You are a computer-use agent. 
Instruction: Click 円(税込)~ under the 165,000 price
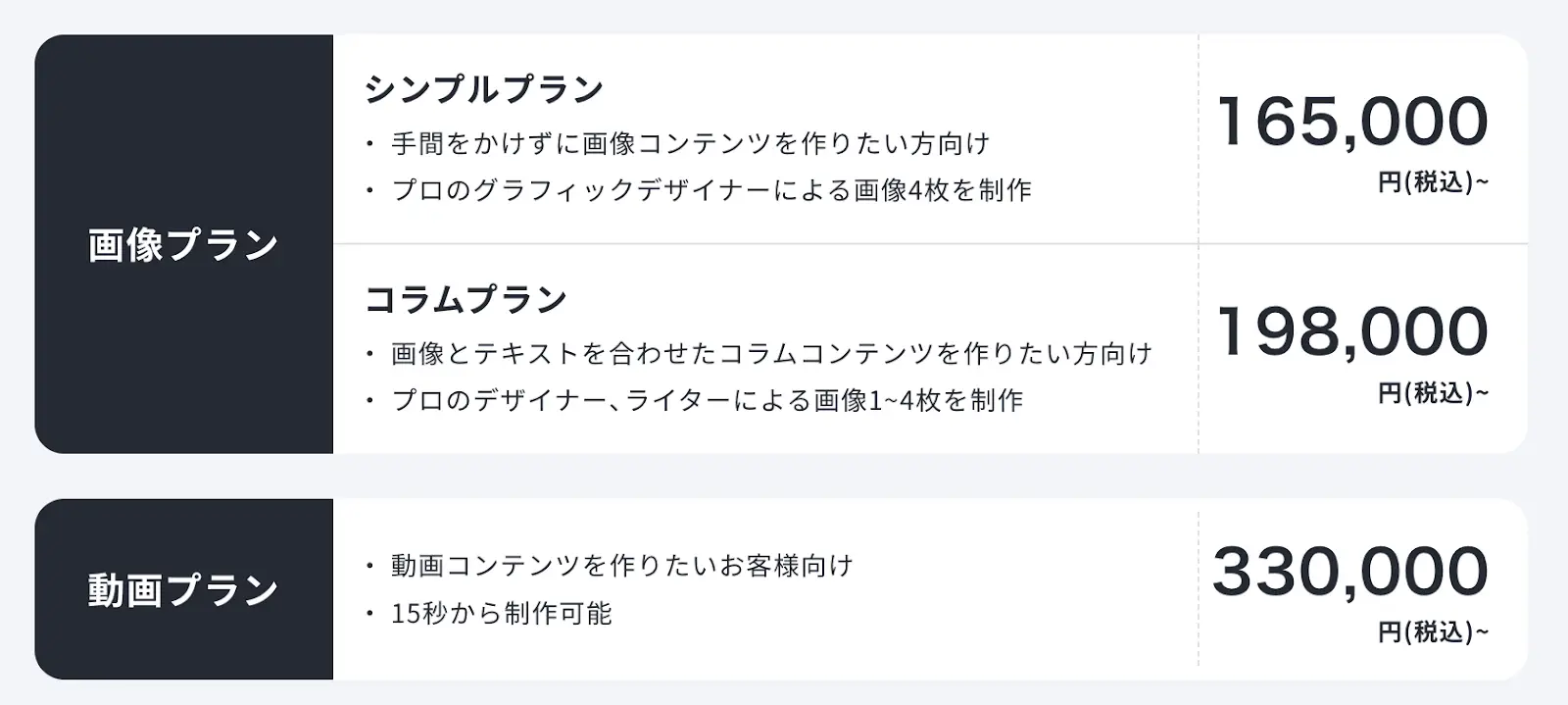1433,183
